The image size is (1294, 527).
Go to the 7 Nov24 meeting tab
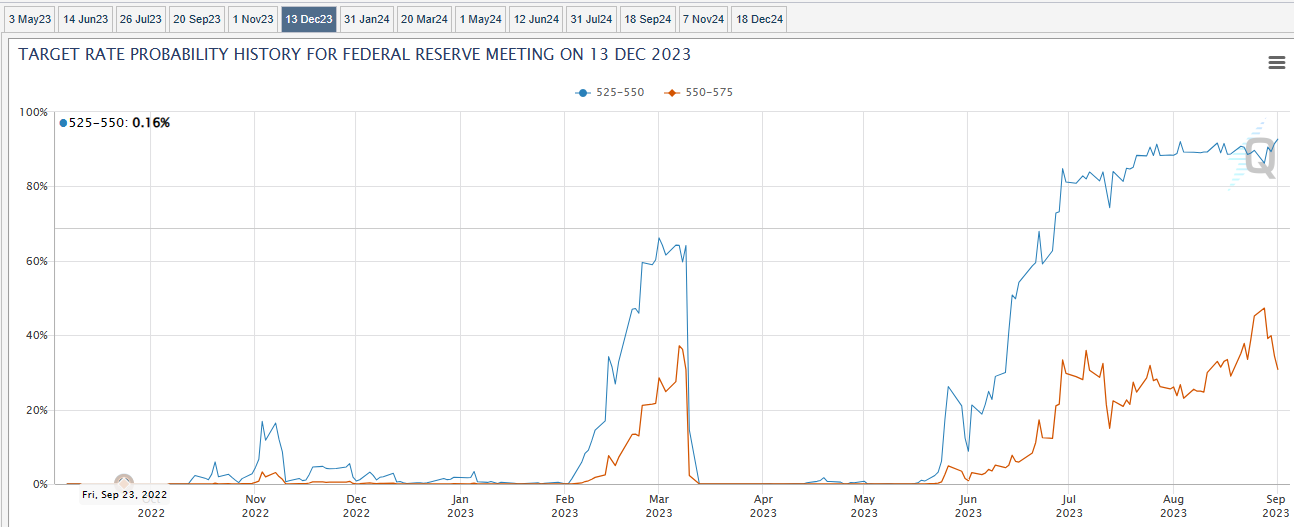(x=703, y=19)
